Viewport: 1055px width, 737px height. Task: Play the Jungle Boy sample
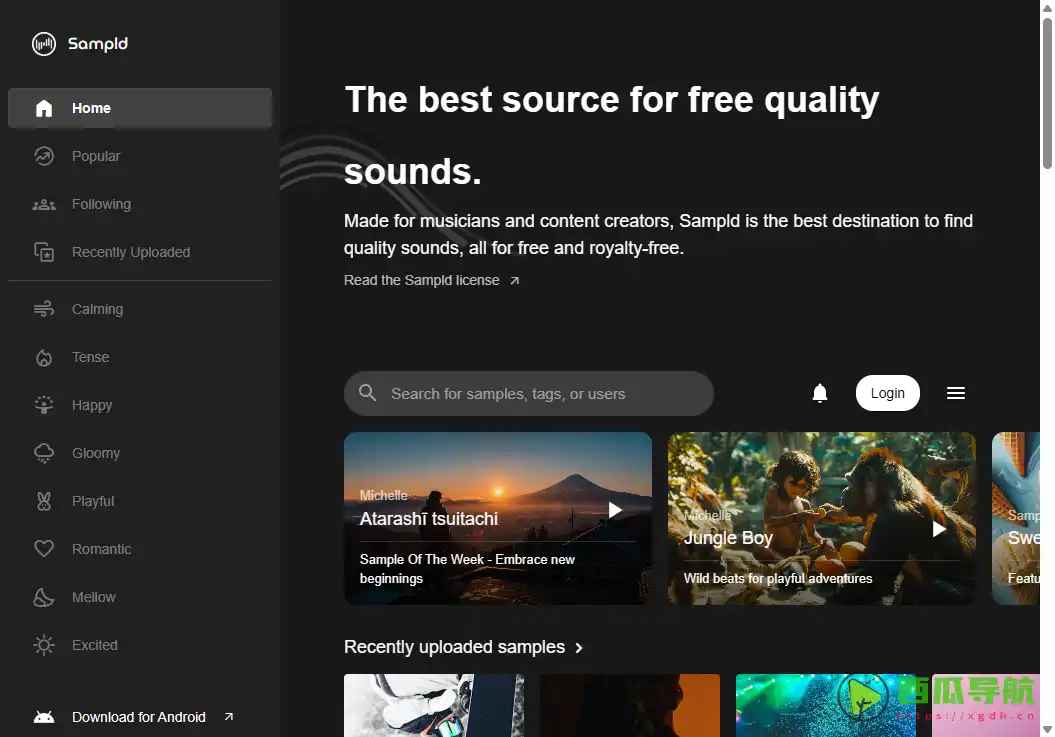click(x=939, y=529)
